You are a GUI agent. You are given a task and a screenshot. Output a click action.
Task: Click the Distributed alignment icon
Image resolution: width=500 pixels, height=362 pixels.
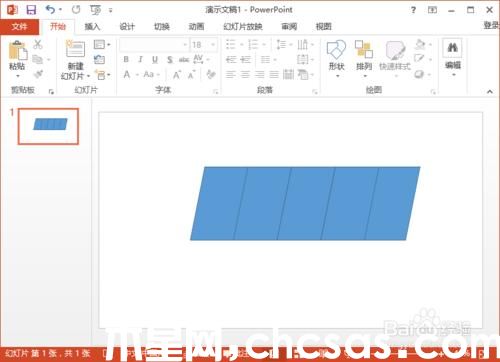[288, 74]
